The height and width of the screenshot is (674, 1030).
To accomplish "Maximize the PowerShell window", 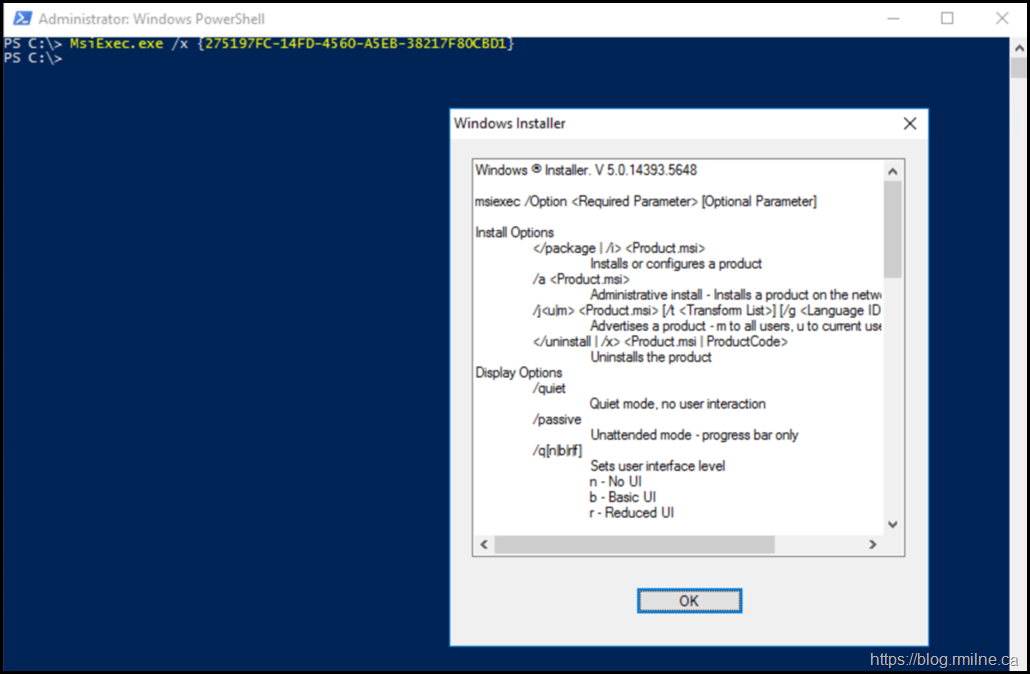I will (x=947, y=18).
